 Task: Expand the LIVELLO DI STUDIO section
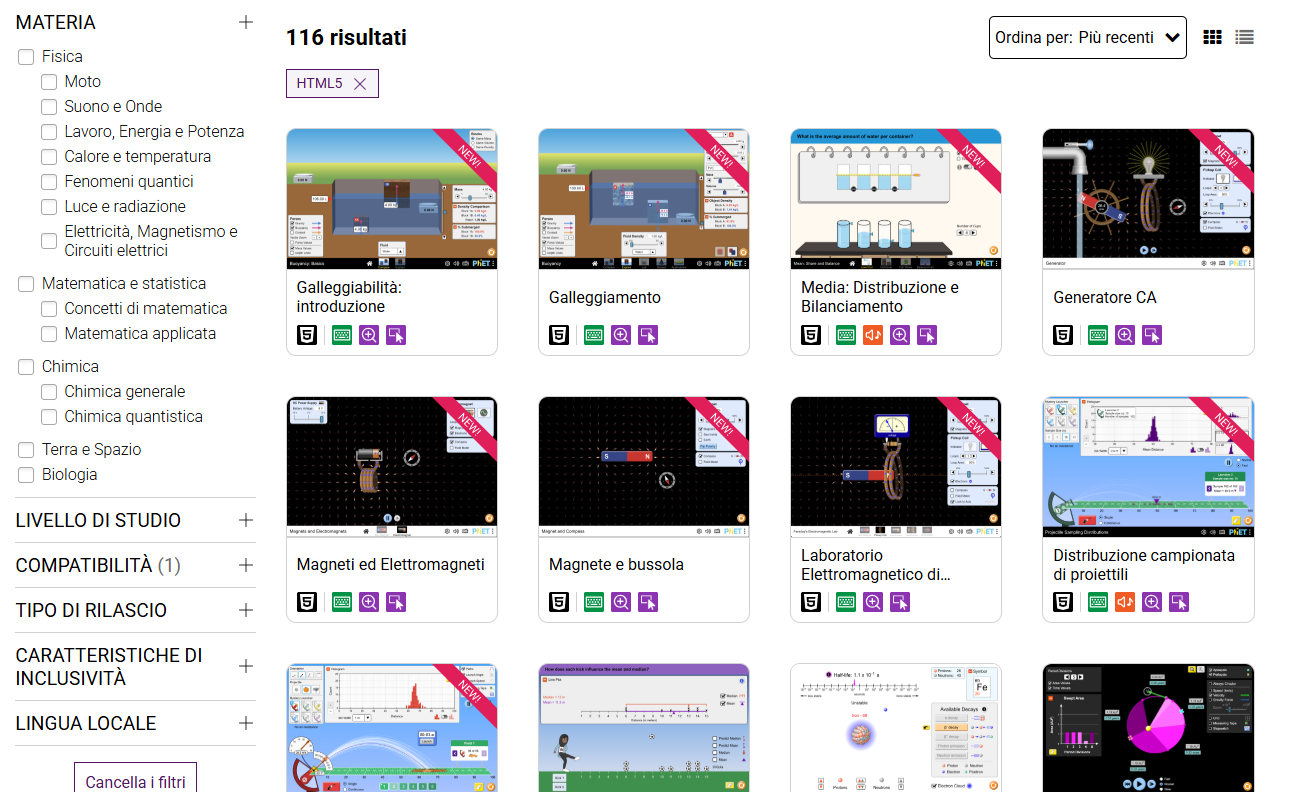click(x=246, y=520)
